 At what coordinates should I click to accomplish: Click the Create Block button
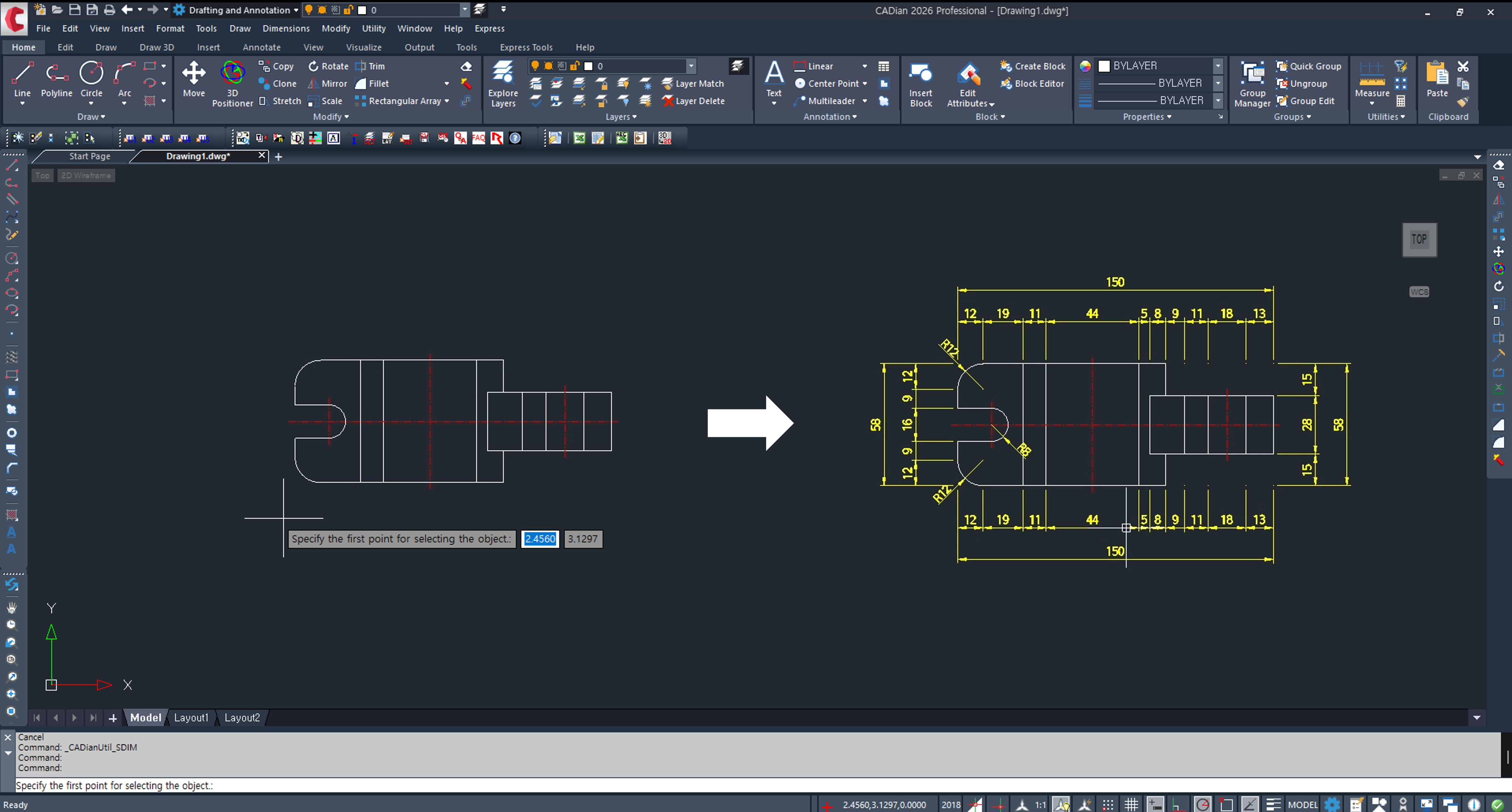(x=1033, y=66)
